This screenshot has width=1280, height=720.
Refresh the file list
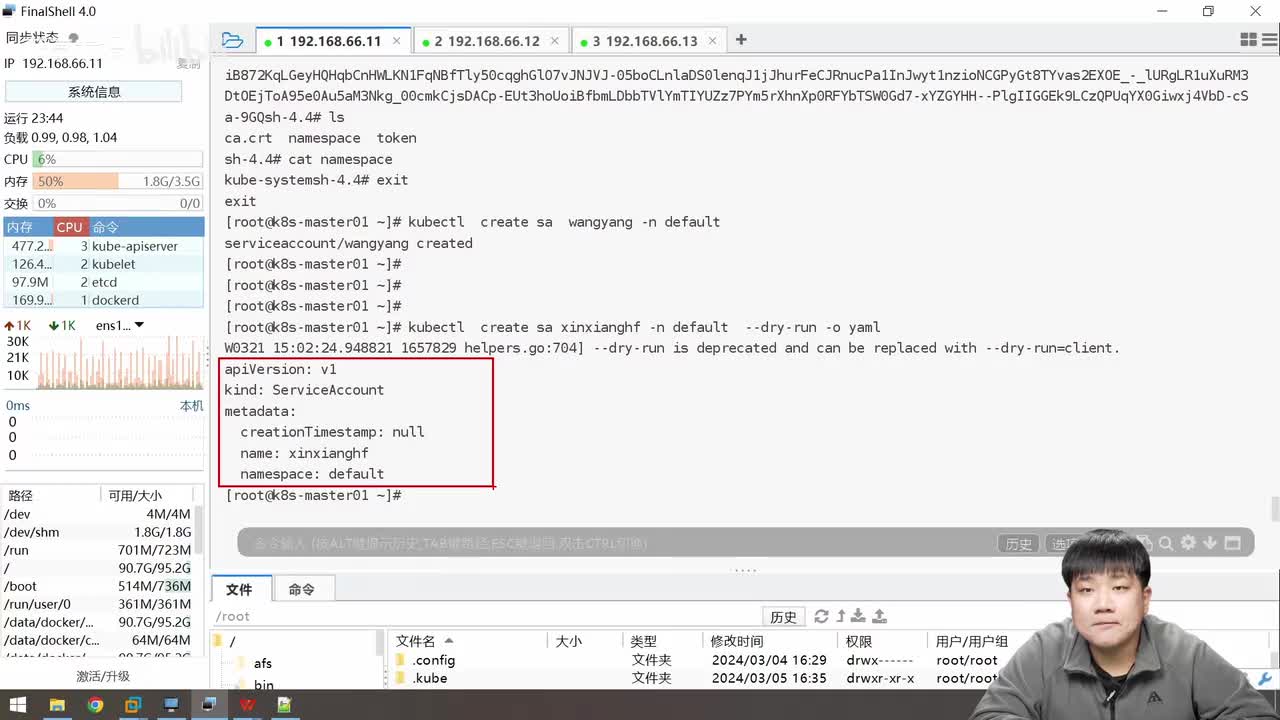pyautogui.click(x=822, y=616)
